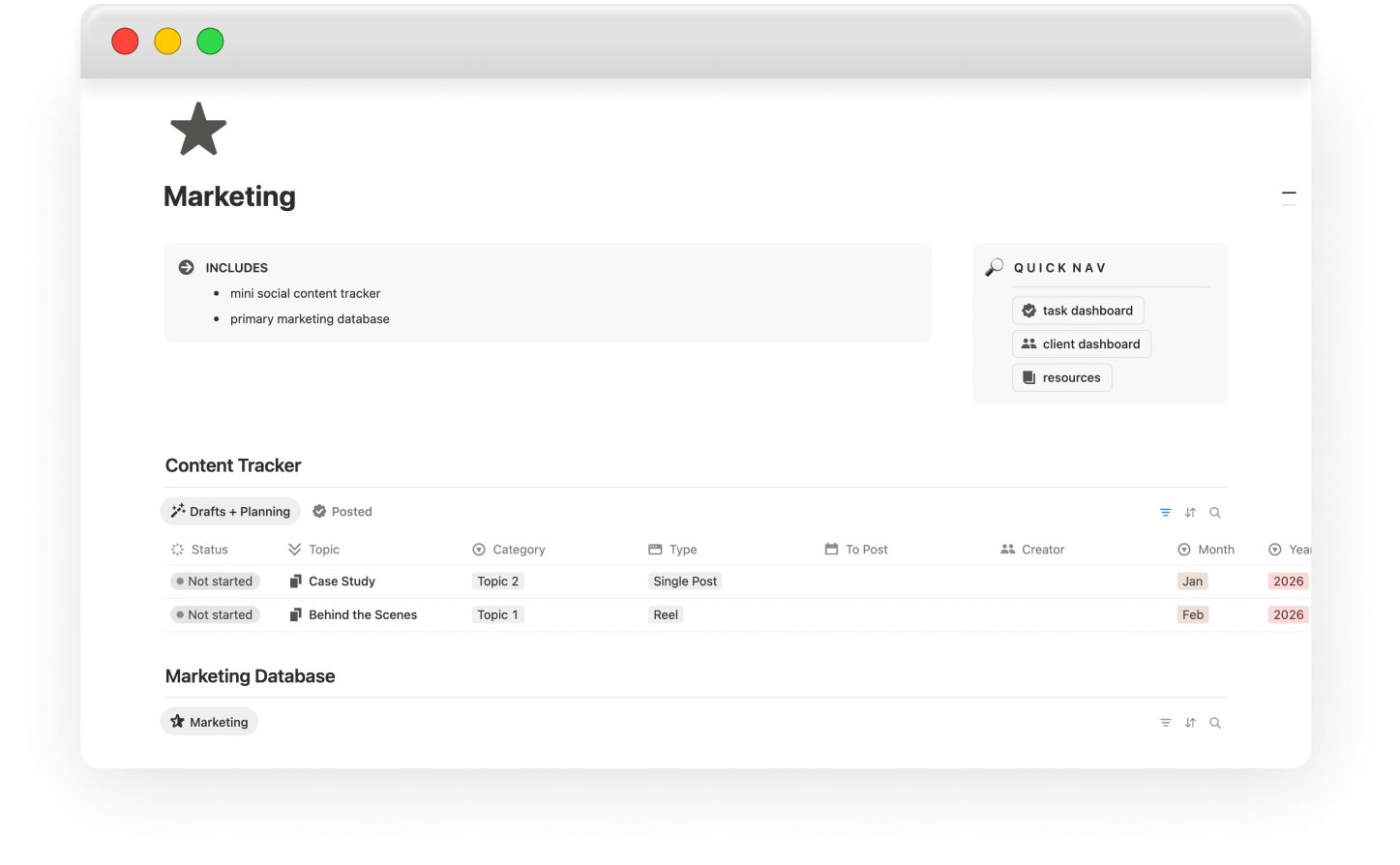Click the book icon on the resources button

(x=1029, y=376)
